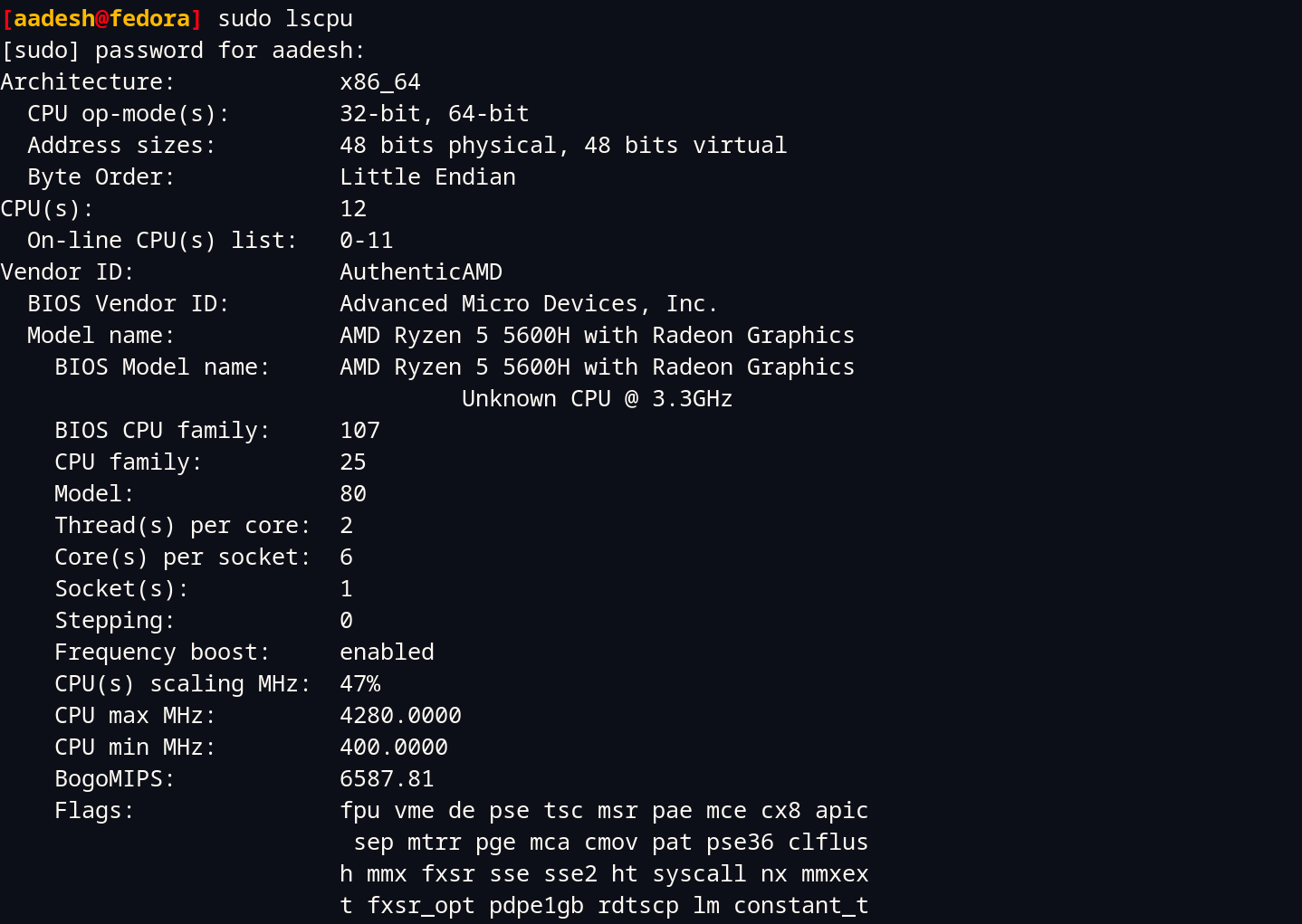Click the 'Core(s) per socket:' label
The image size is (1302, 924).
tap(182, 557)
